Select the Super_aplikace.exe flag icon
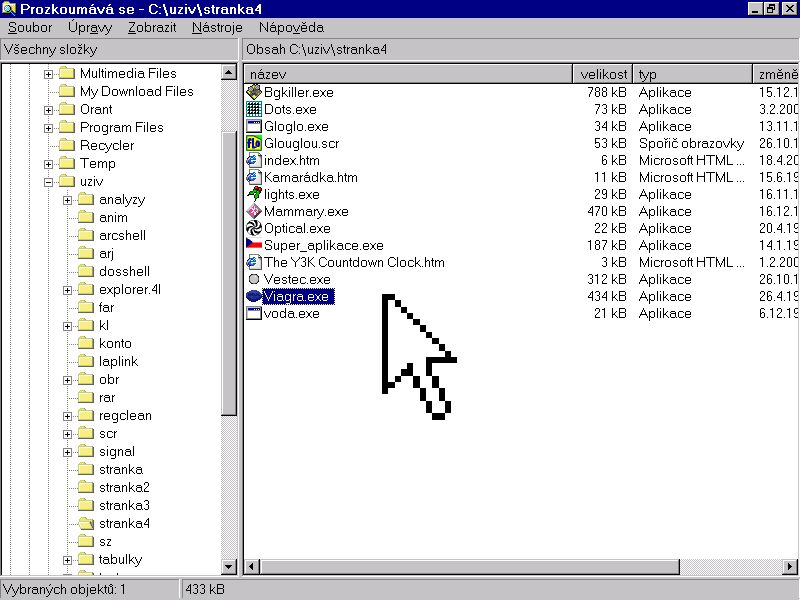Screen dimensions: 800x600 [254, 245]
